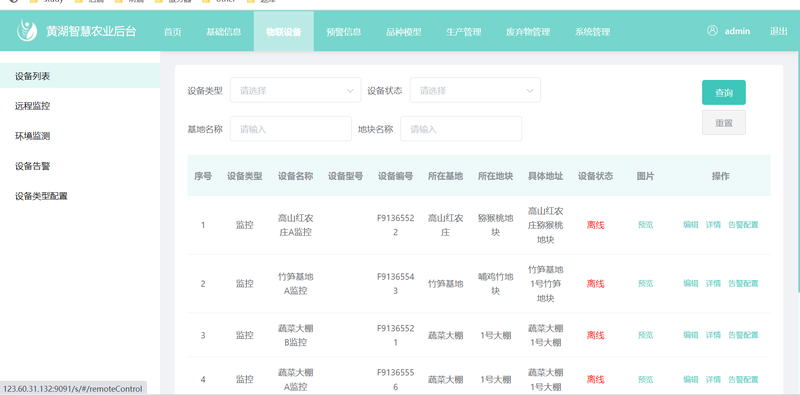Viewport: 800px width, 395px height.
Task: Preview image for 蔬菜大棚A监控
Action: pyautogui.click(x=645, y=379)
